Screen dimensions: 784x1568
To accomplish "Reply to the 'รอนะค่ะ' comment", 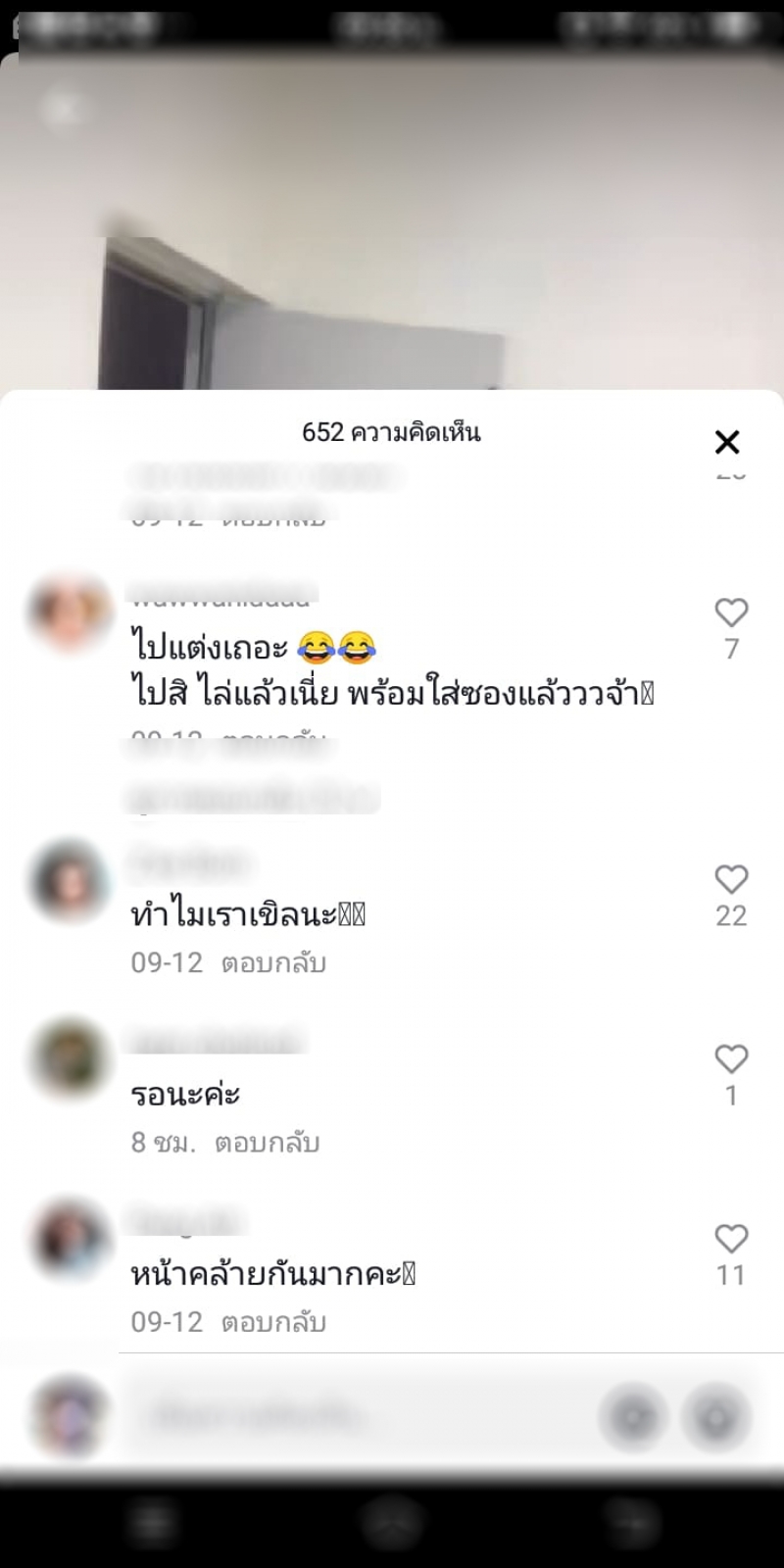I will pyautogui.click(x=267, y=1143).
